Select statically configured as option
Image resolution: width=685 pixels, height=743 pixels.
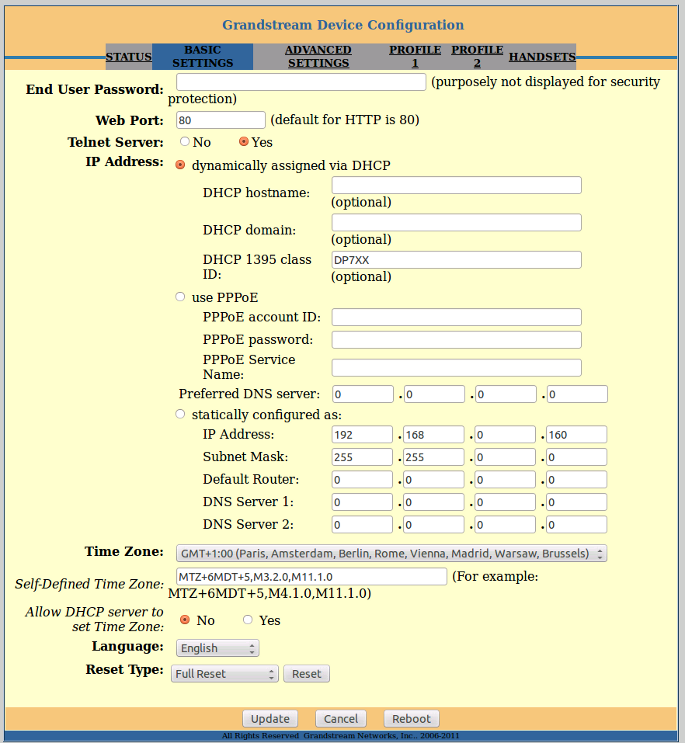click(180, 414)
